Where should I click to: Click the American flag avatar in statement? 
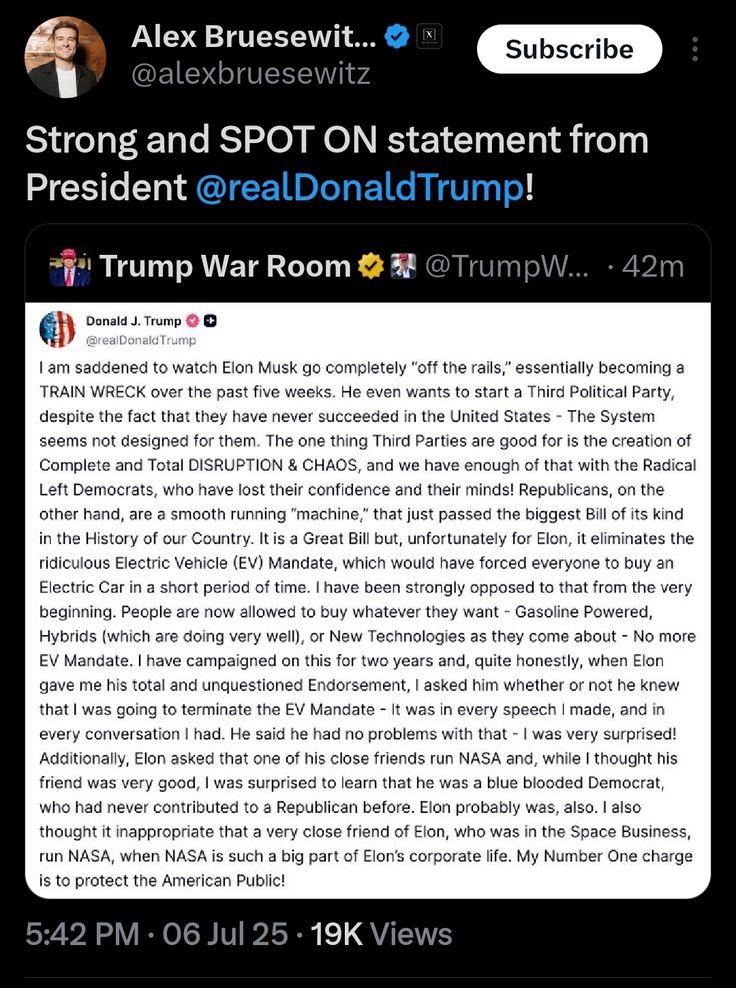[57, 329]
